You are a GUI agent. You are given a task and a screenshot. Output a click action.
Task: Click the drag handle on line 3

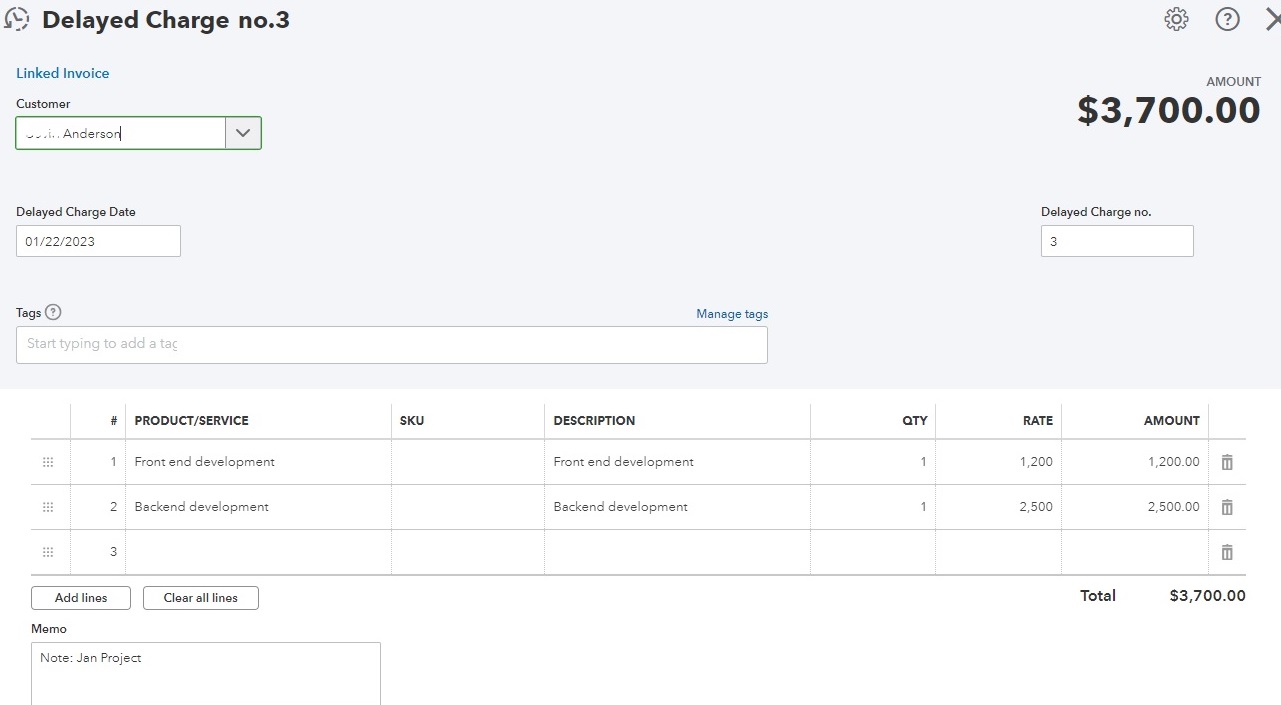point(48,552)
